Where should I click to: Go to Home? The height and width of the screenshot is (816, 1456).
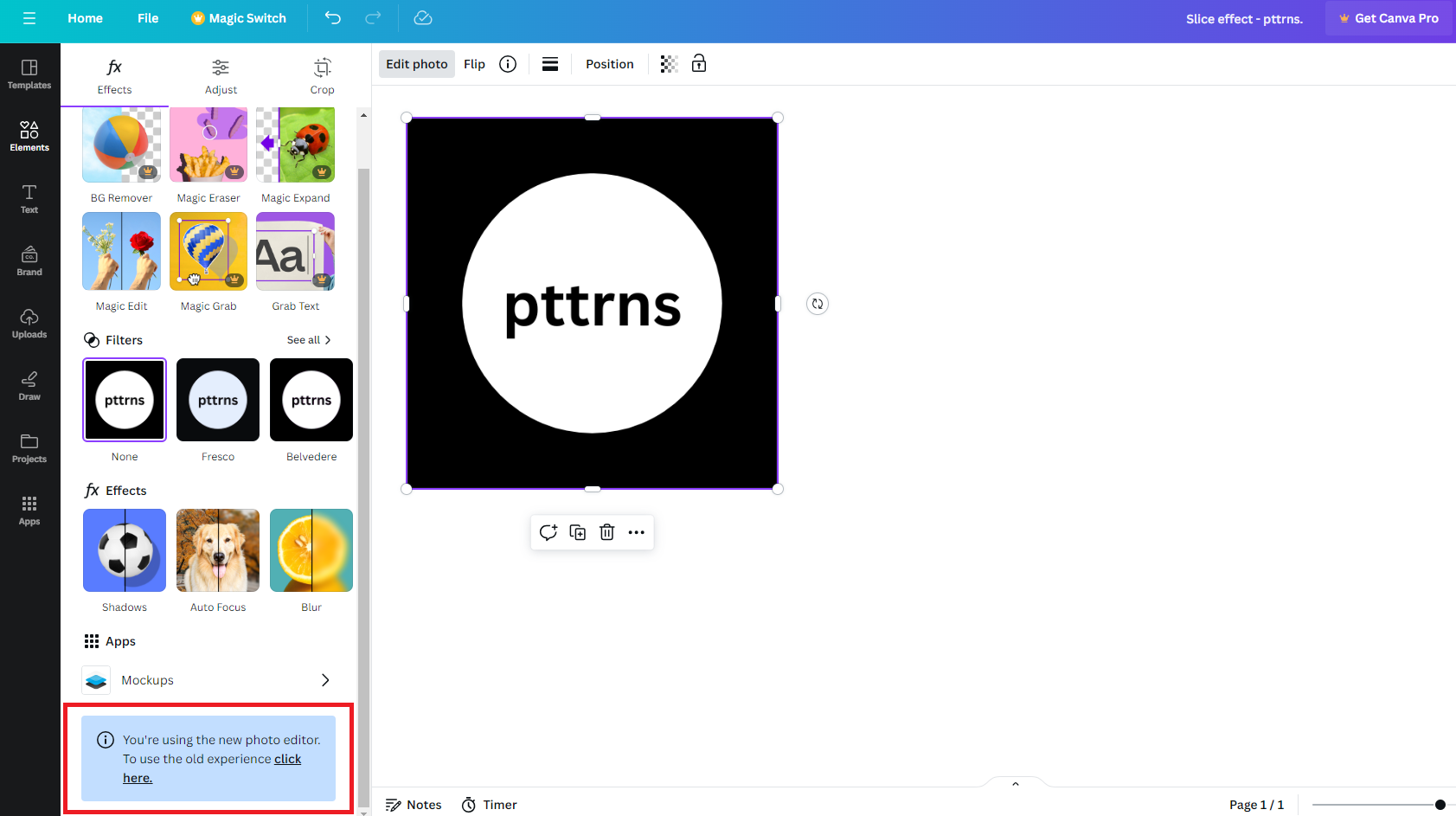tap(86, 18)
